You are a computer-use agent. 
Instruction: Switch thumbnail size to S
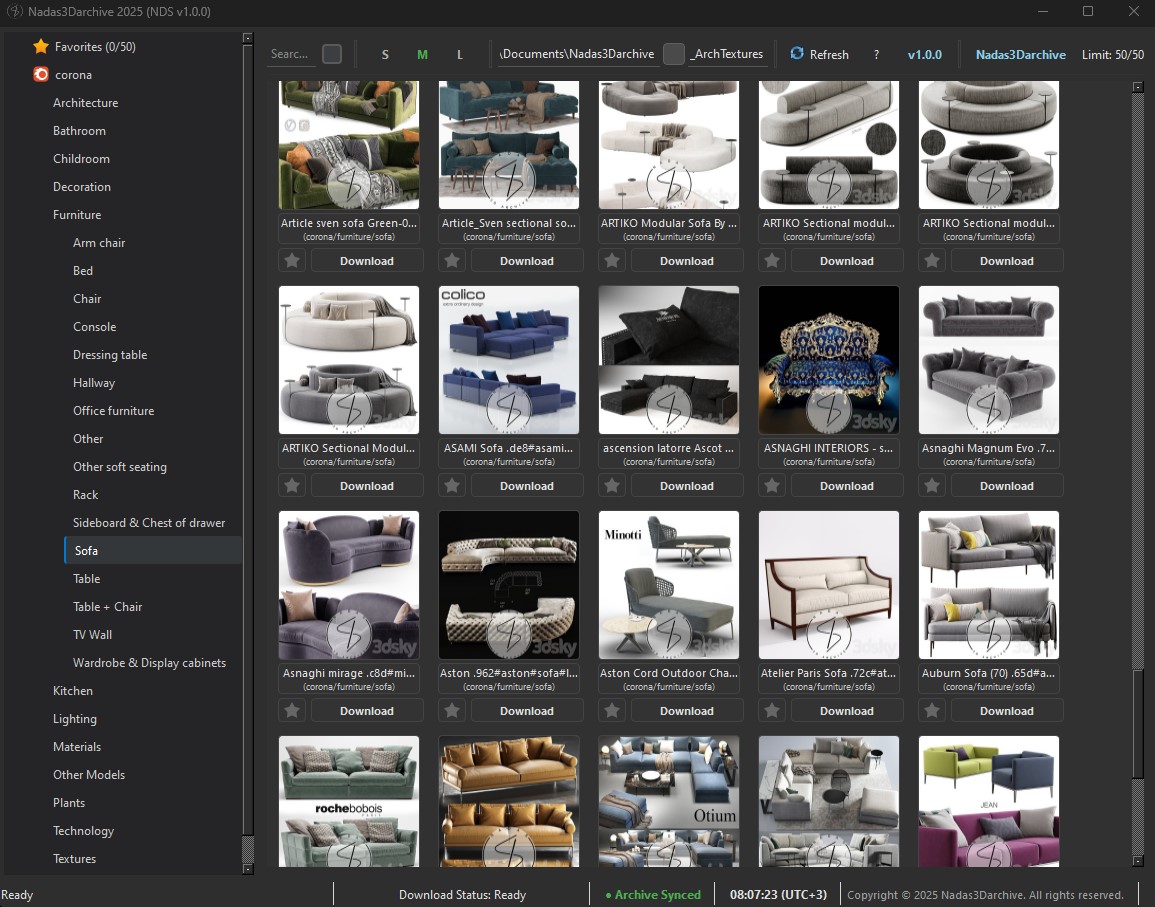385,55
